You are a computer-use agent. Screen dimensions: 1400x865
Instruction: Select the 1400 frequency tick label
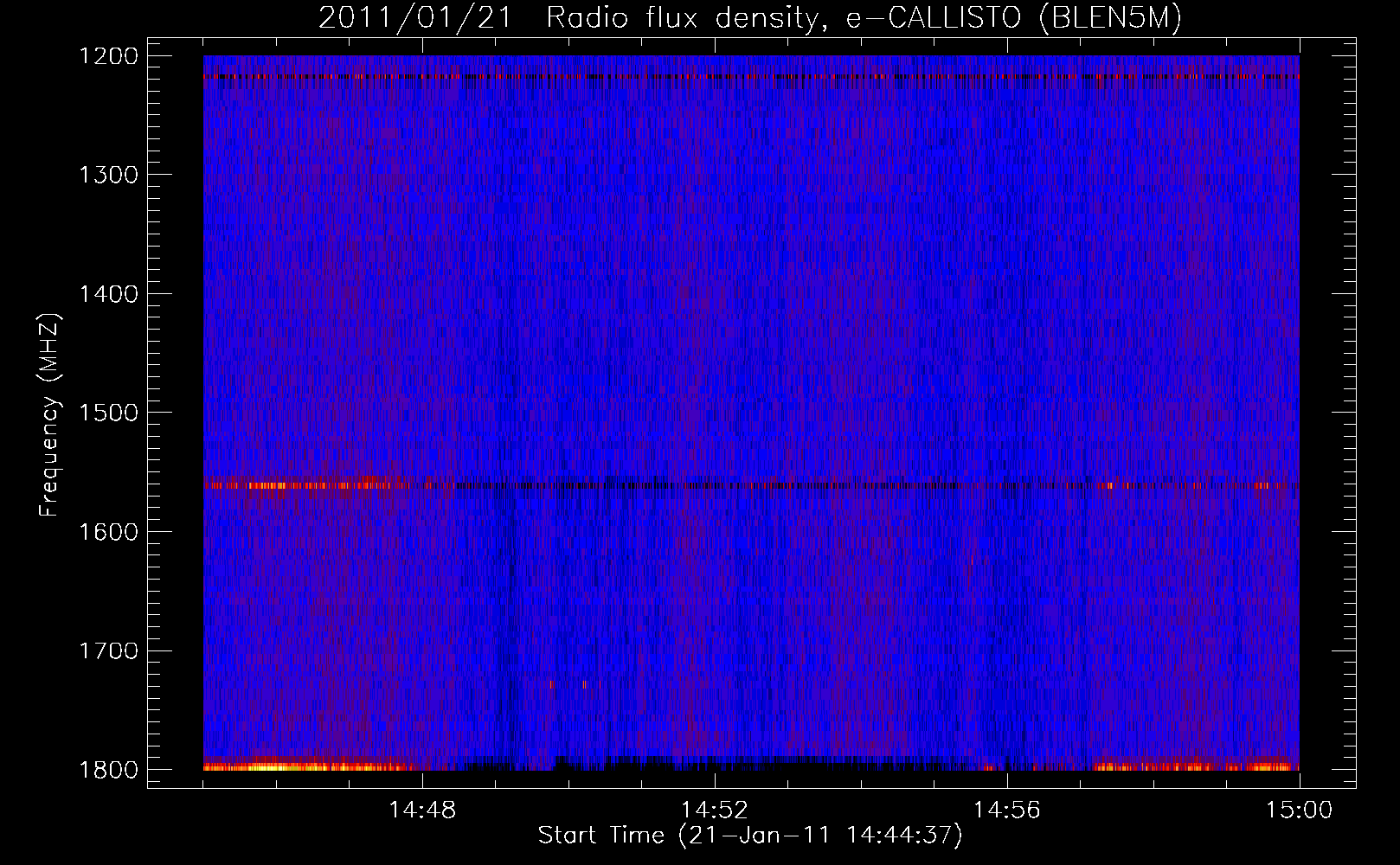109,294
